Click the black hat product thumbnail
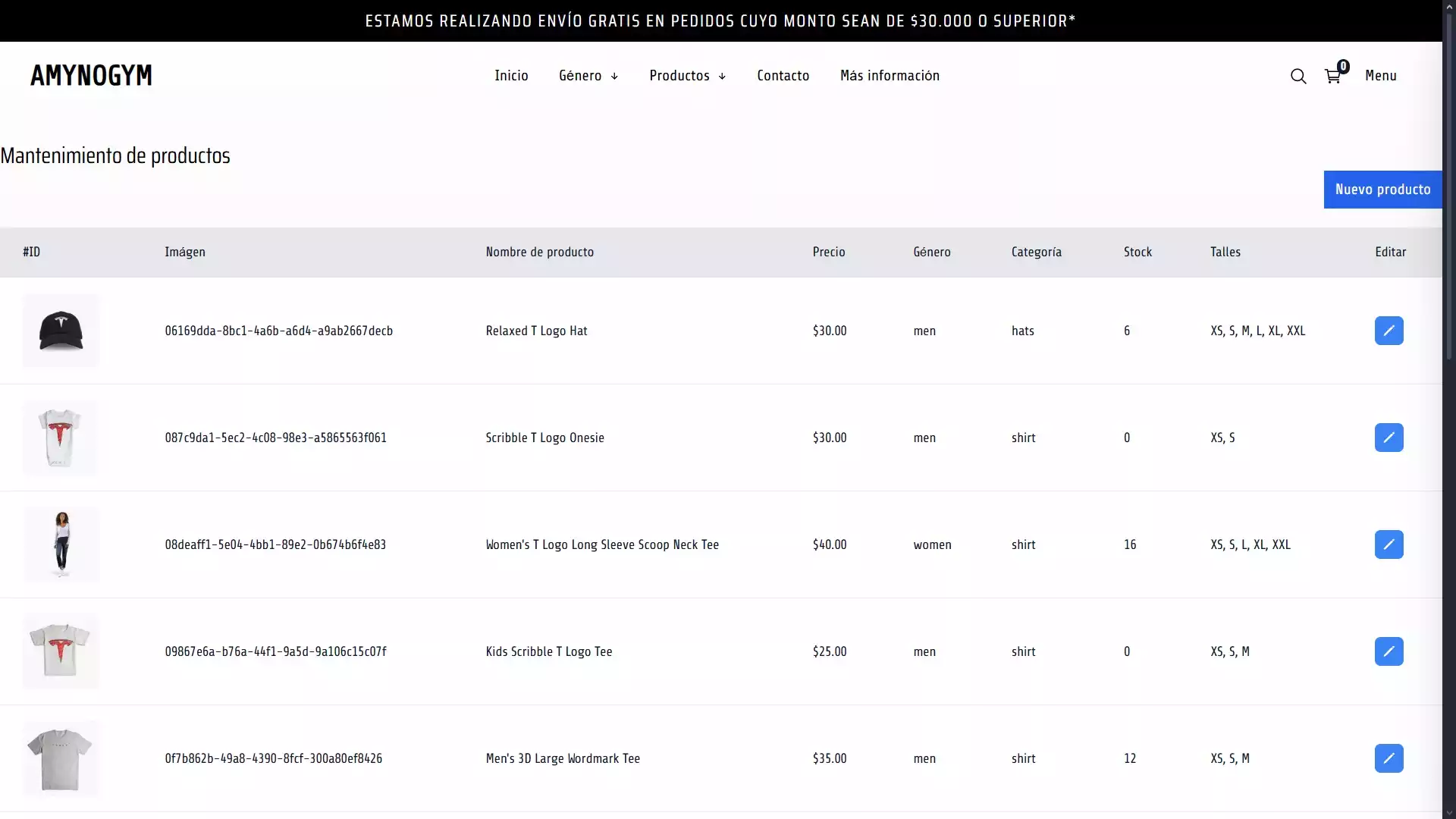This screenshot has width=1456, height=819. (61, 331)
